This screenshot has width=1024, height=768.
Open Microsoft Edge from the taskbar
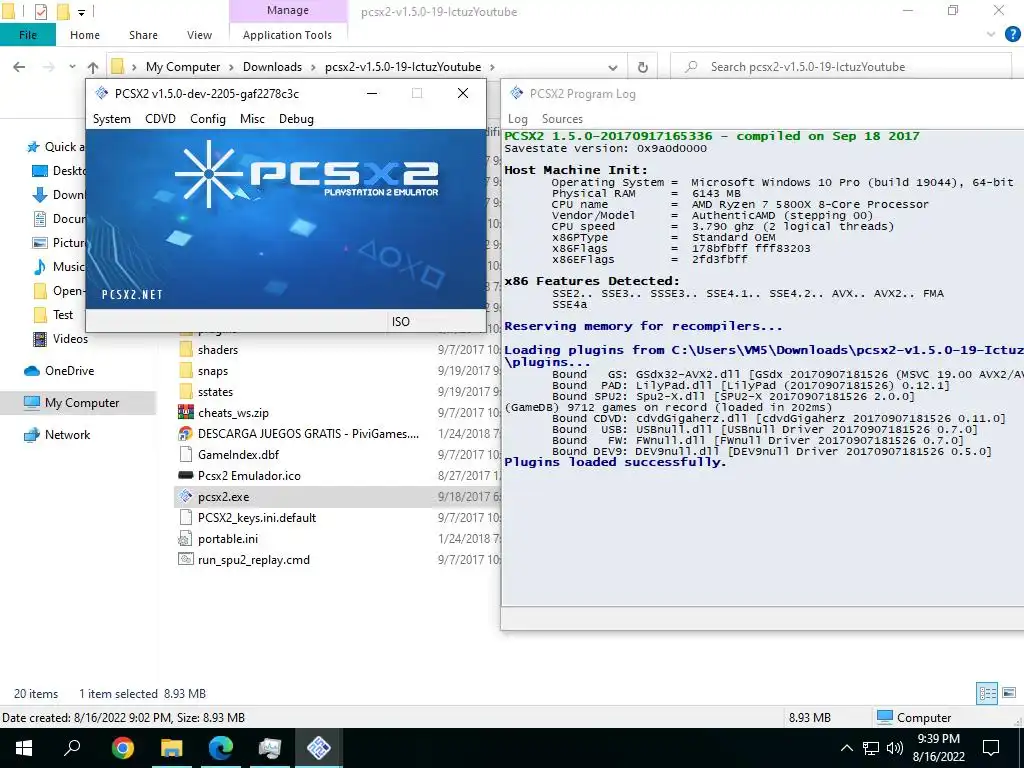[x=221, y=748]
